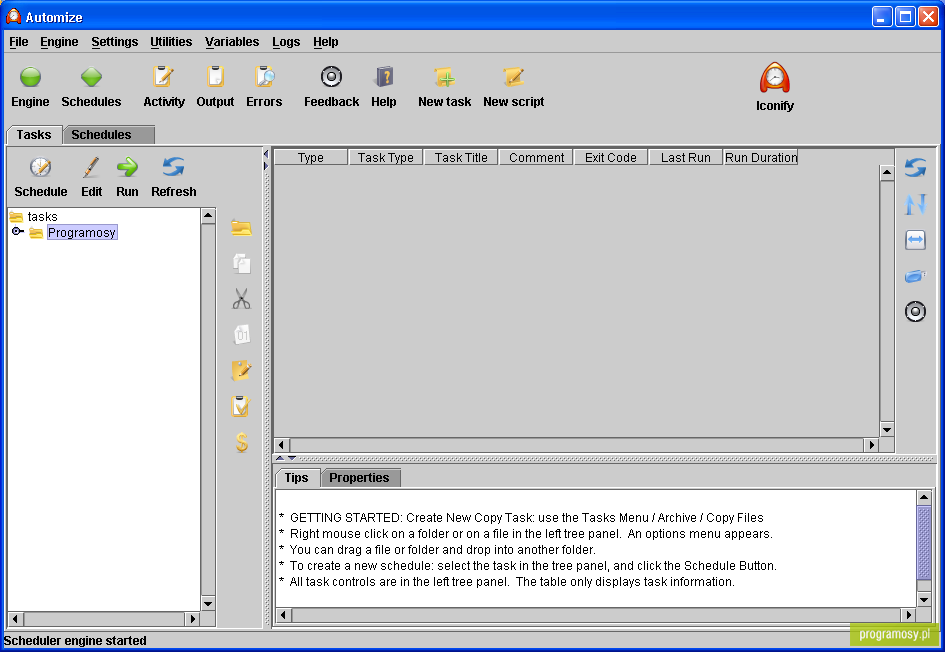Sort by the Task Type column header
Viewport: 945px width, 652px height.
pos(386,157)
